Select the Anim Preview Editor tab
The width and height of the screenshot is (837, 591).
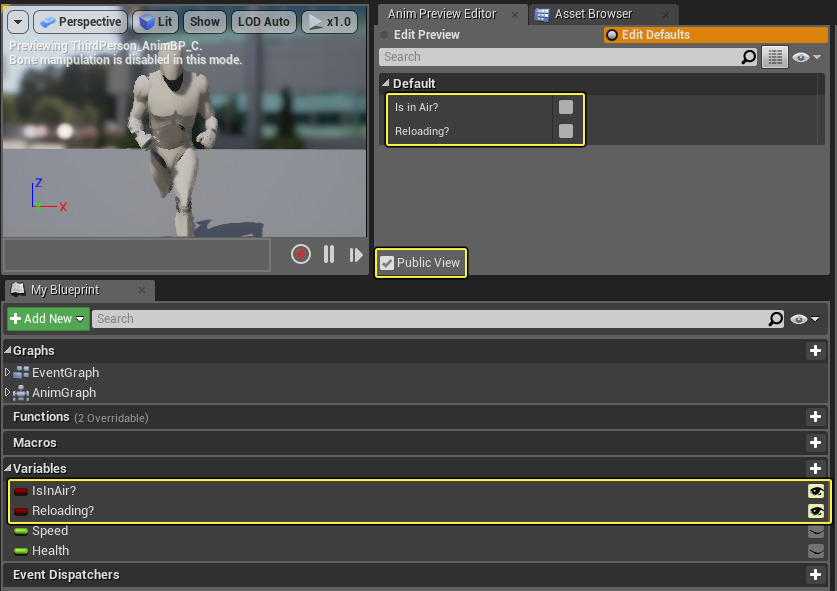point(443,14)
